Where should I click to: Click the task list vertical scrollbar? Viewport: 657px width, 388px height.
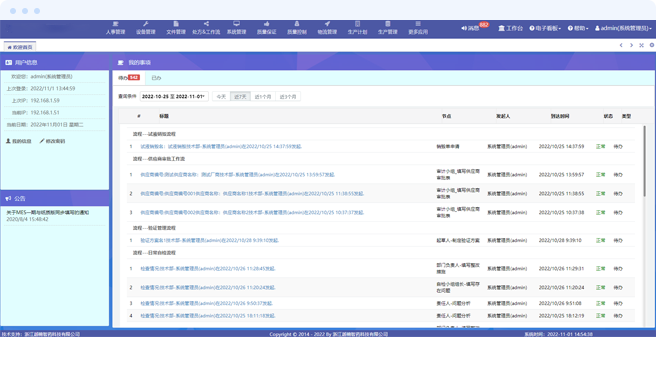click(x=644, y=161)
